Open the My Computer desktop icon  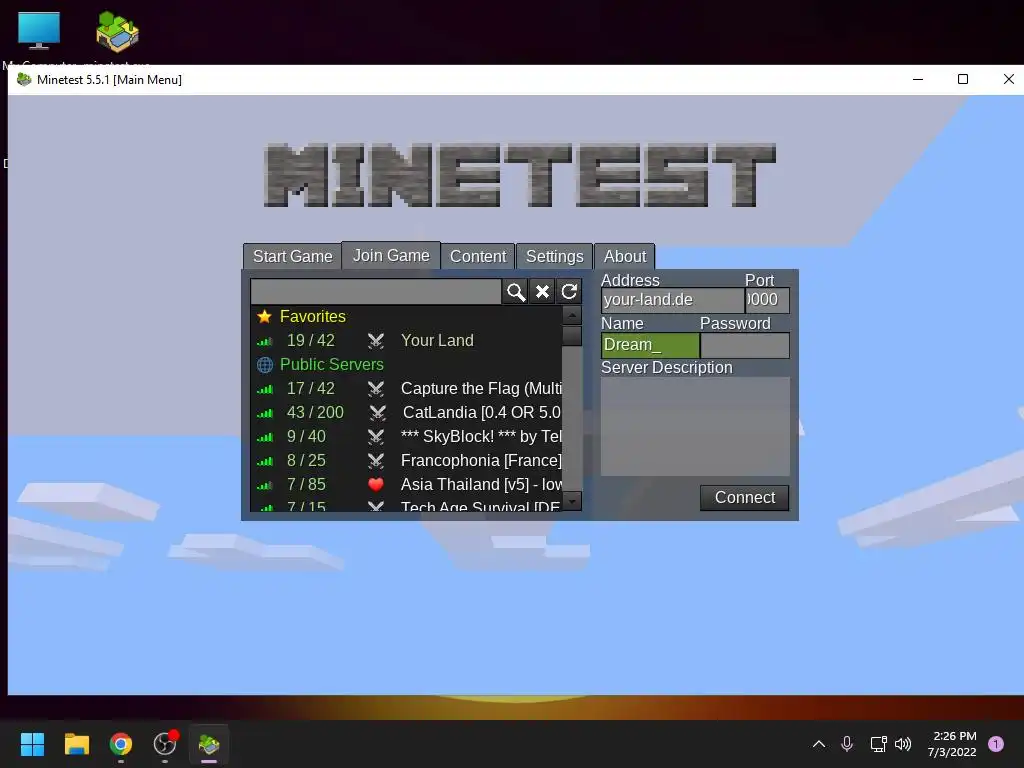[x=39, y=31]
